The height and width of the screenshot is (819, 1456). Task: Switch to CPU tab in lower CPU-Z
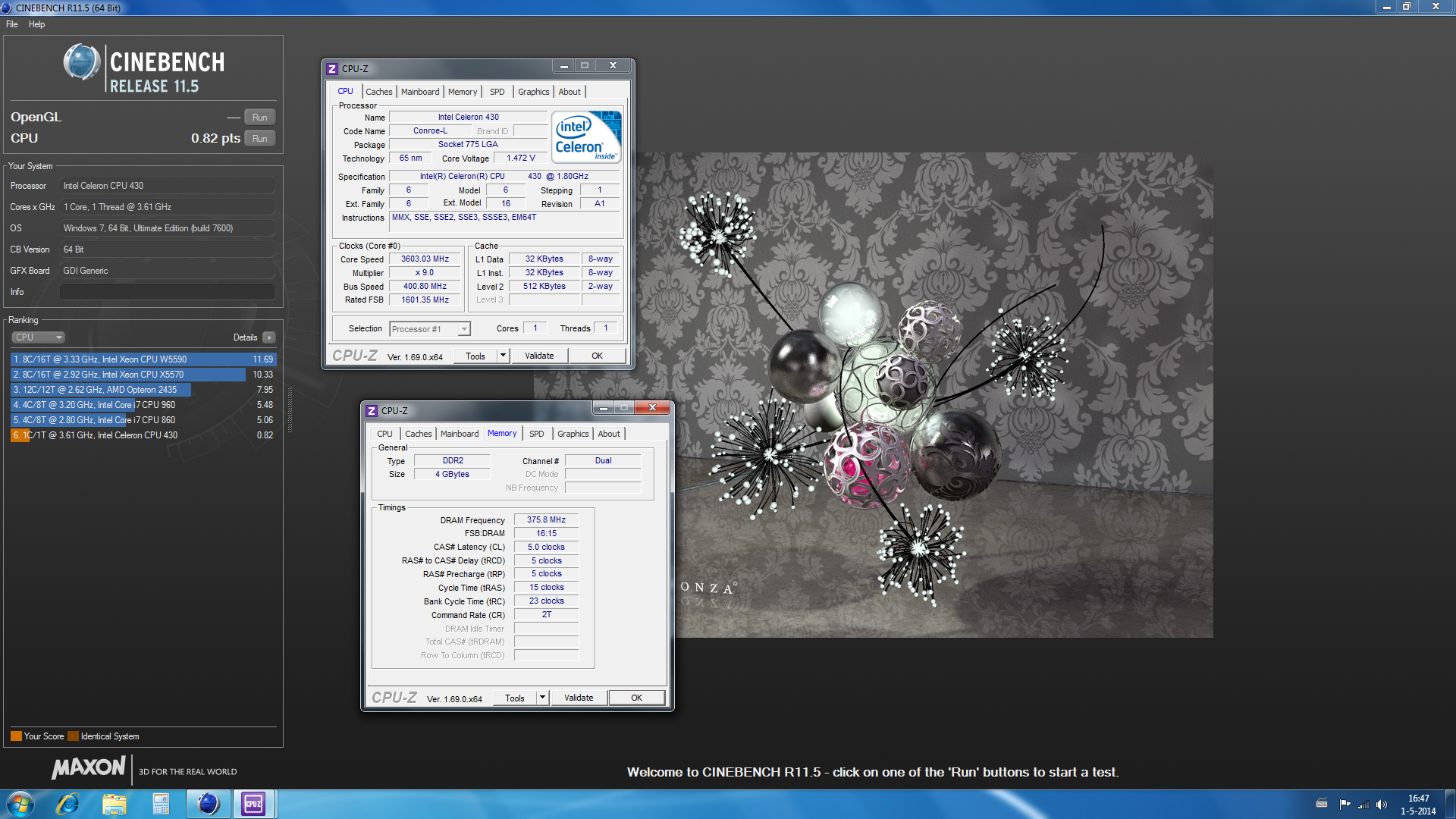(385, 434)
